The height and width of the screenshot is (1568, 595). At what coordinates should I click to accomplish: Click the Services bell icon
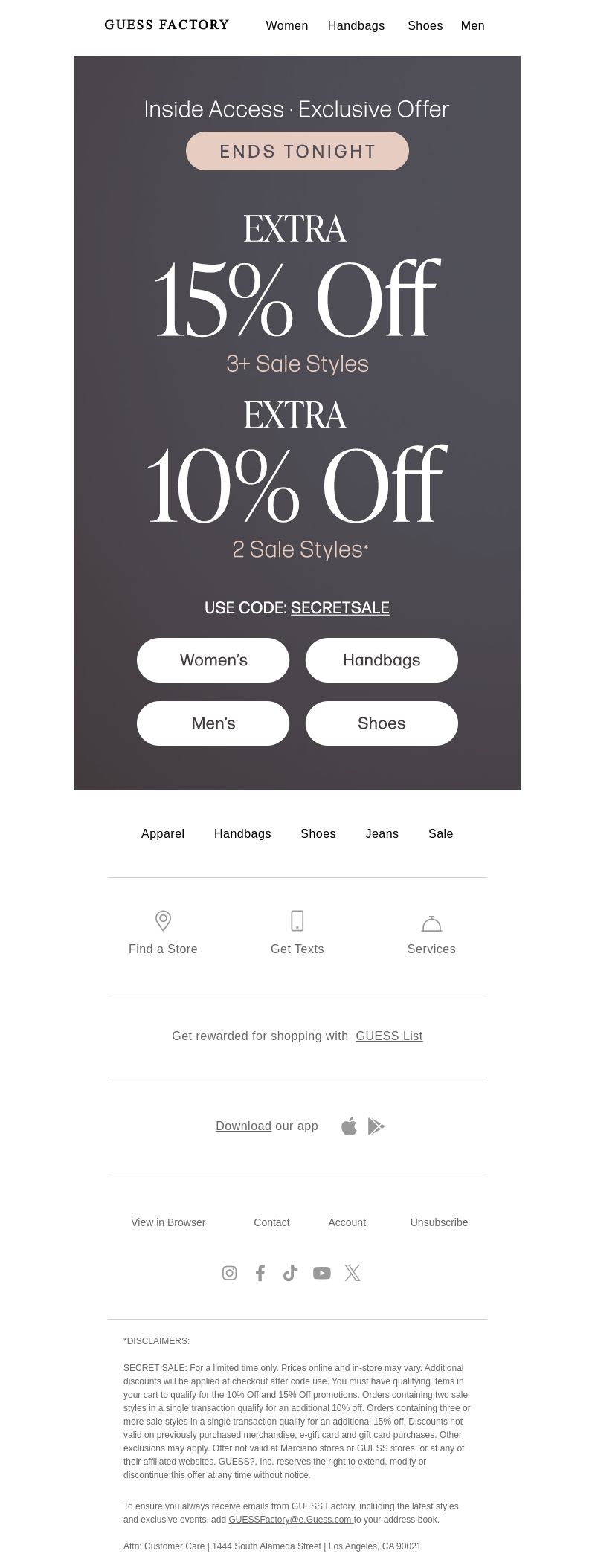[x=431, y=923]
